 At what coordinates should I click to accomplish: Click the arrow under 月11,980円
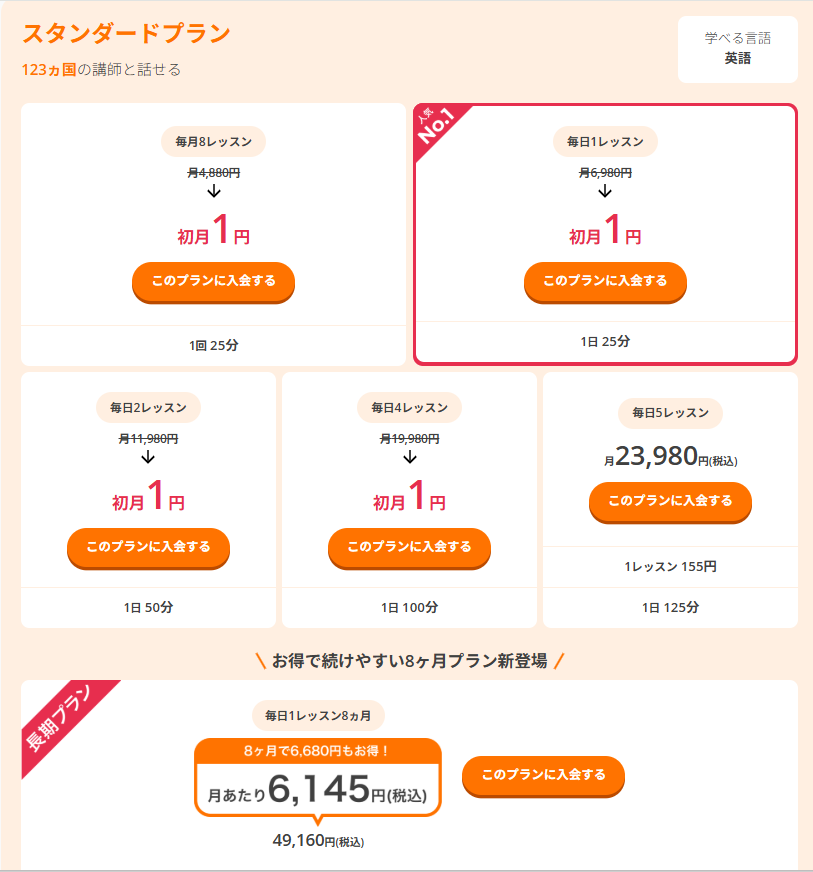click(x=148, y=457)
